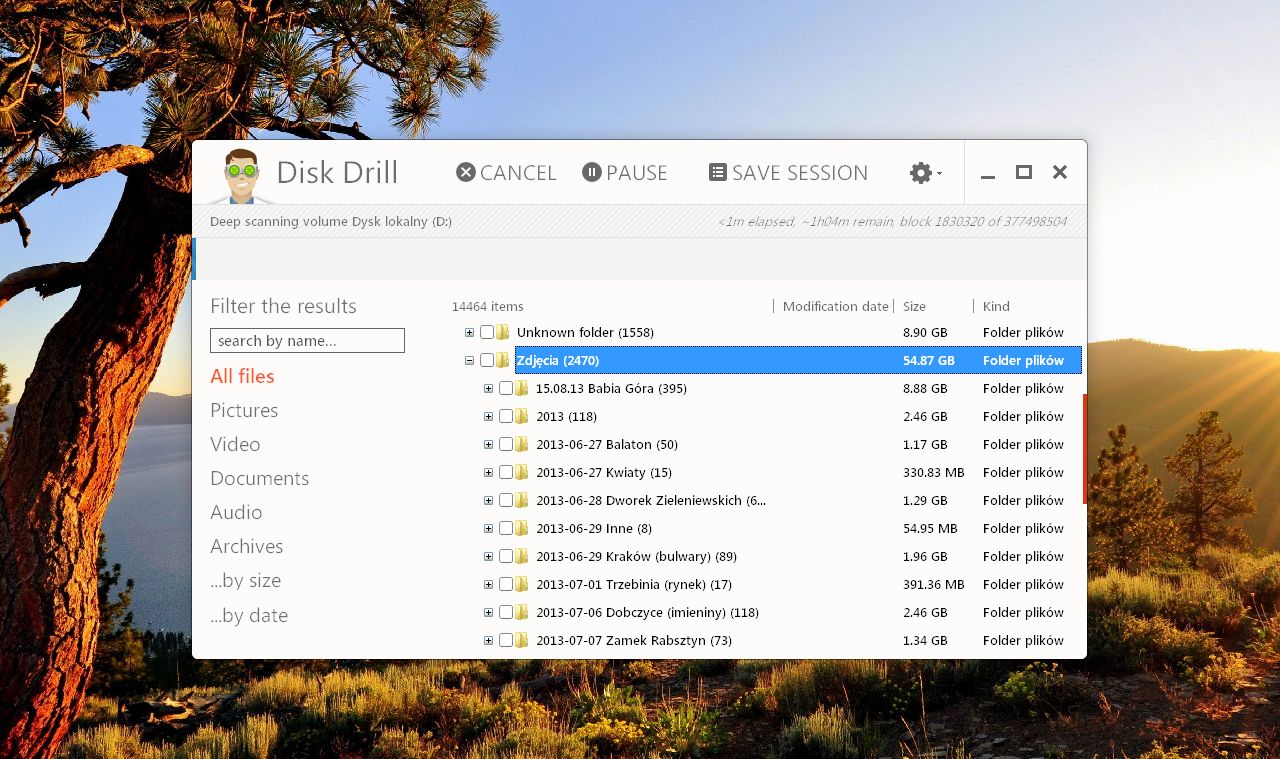This screenshot has width=1280, height=759.
Task: Click folder icon next to Kraków (bulwary)
Action: pos(522,556)
